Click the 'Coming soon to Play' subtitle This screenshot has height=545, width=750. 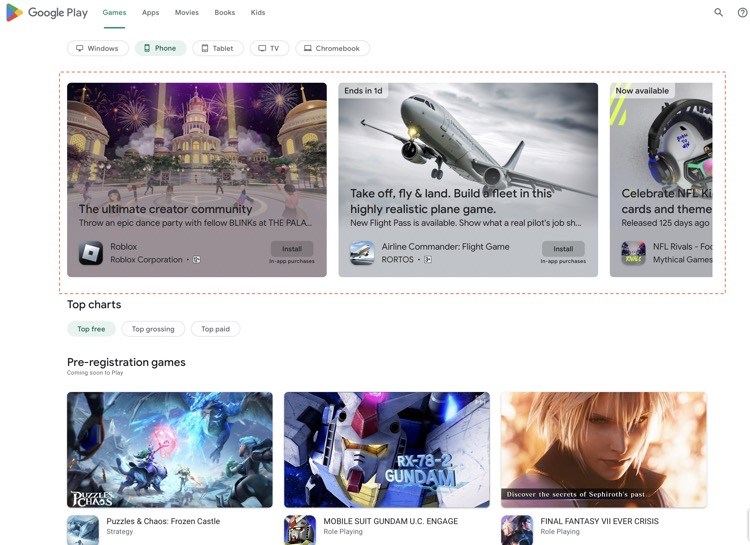[95, 373]
